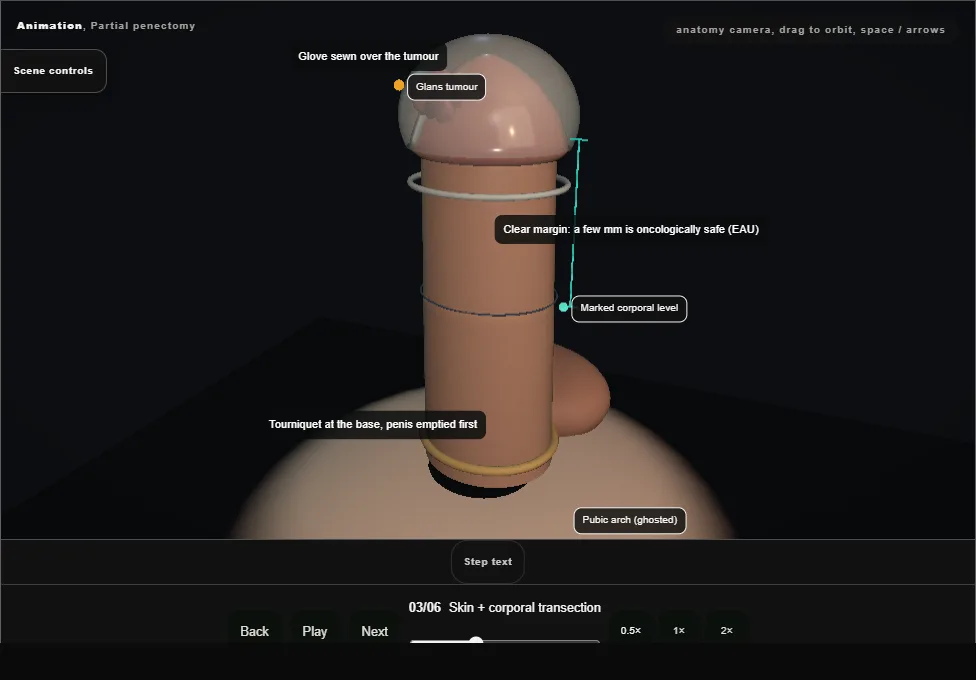
Task: Select the Marked corporal level label
Action: click(x=629, y=308)
